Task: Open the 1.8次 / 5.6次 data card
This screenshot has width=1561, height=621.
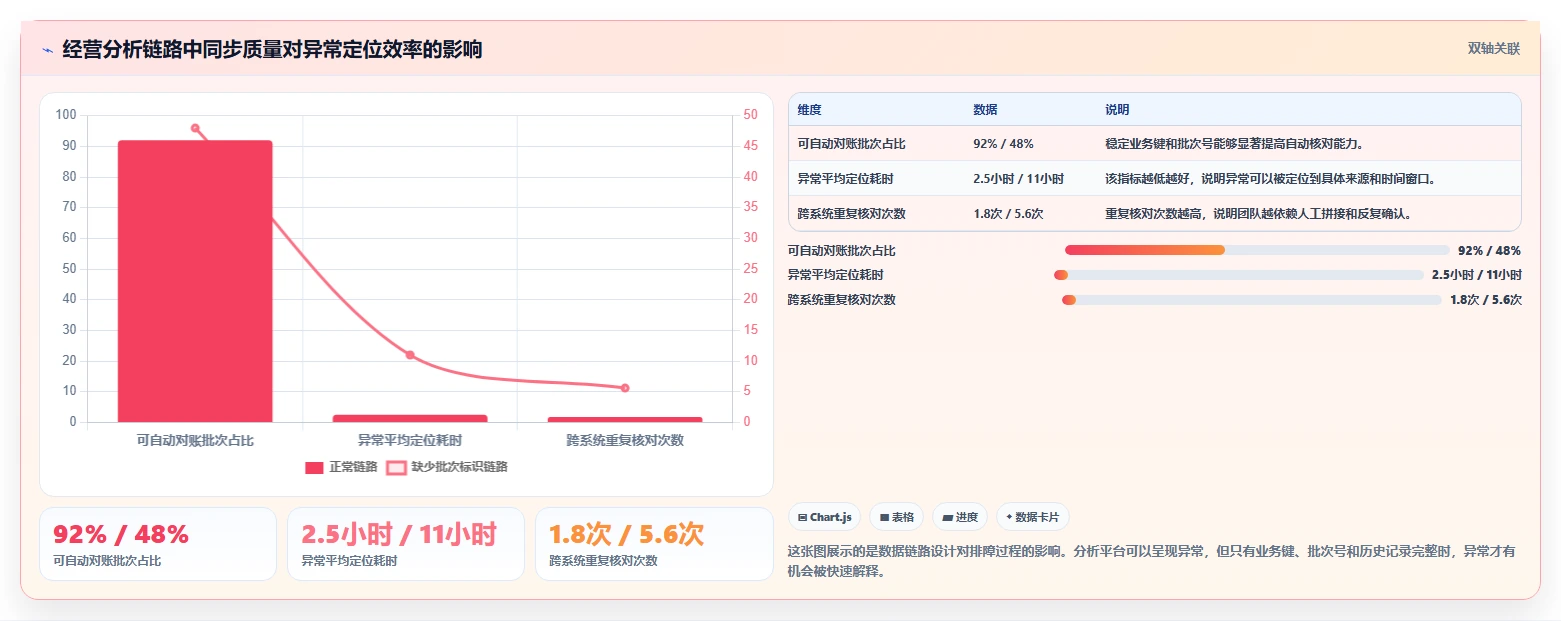Action: (x=654, y=544)
